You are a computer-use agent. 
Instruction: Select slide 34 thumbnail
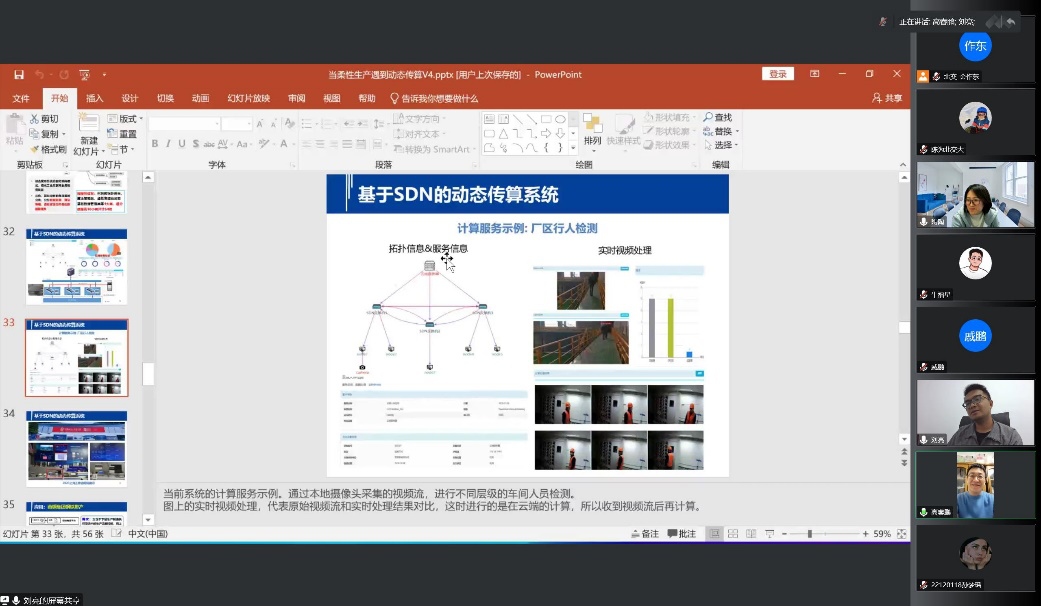click(x=76, y=449)
